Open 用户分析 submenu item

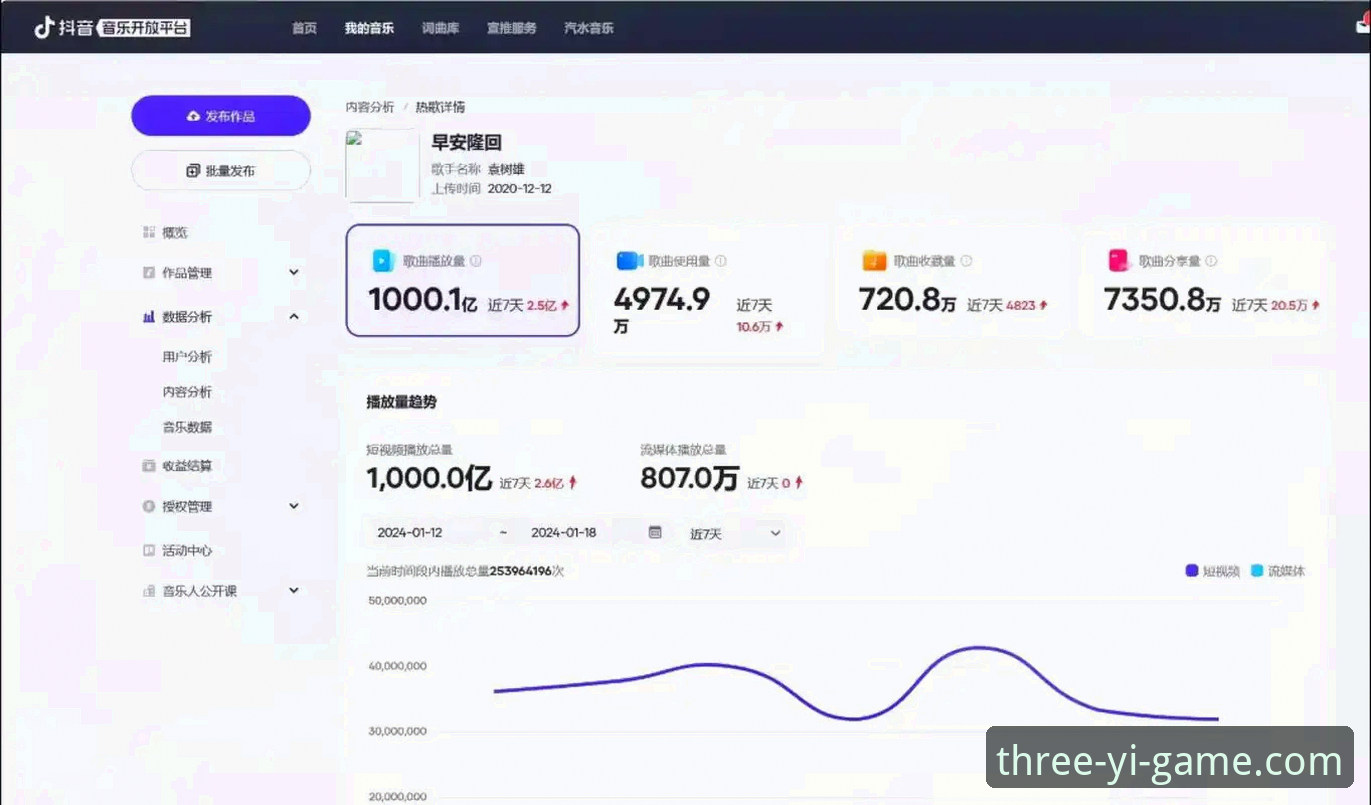[x=187, y=357]
